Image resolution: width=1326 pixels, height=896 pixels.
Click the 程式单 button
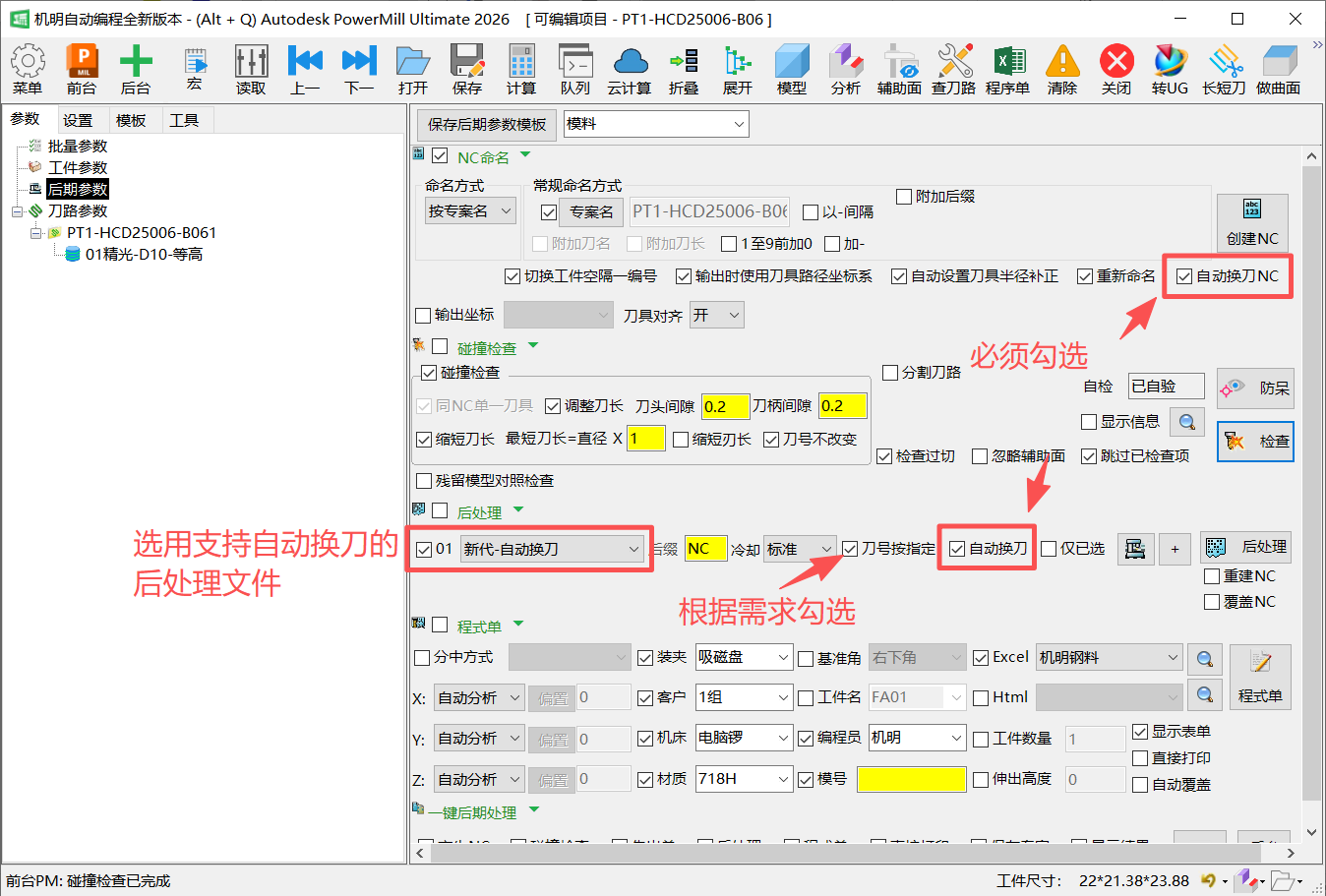[1260, 677]
